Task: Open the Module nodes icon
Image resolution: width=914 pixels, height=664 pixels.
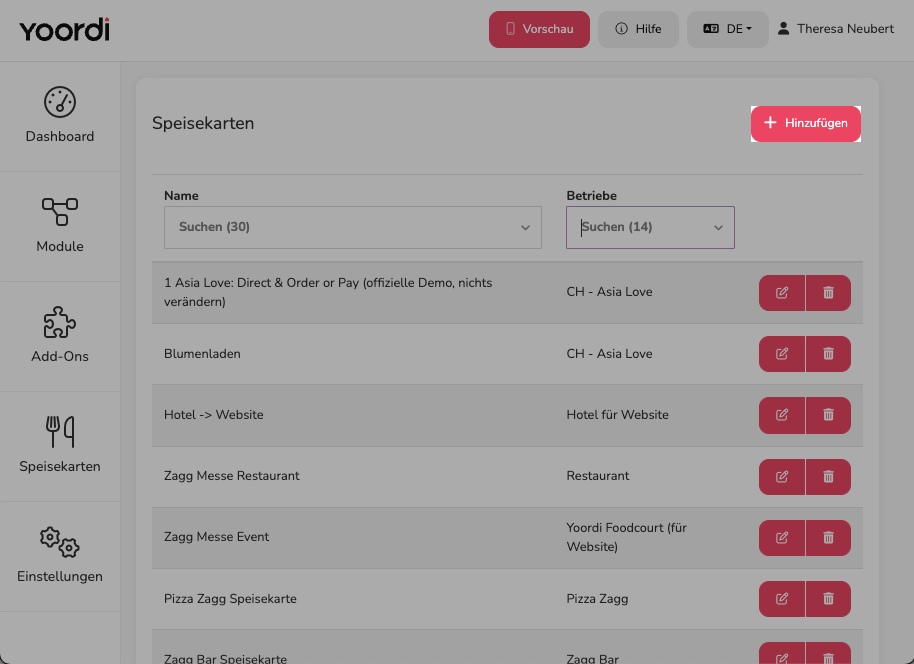Action: click(59, 212)
